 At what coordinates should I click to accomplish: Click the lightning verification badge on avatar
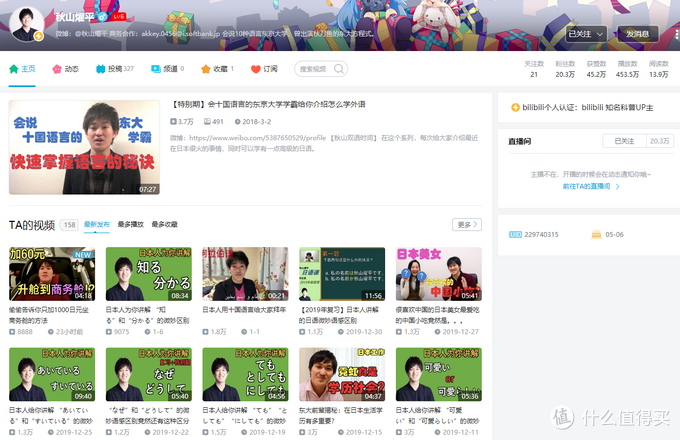click(x=39, y=36)
